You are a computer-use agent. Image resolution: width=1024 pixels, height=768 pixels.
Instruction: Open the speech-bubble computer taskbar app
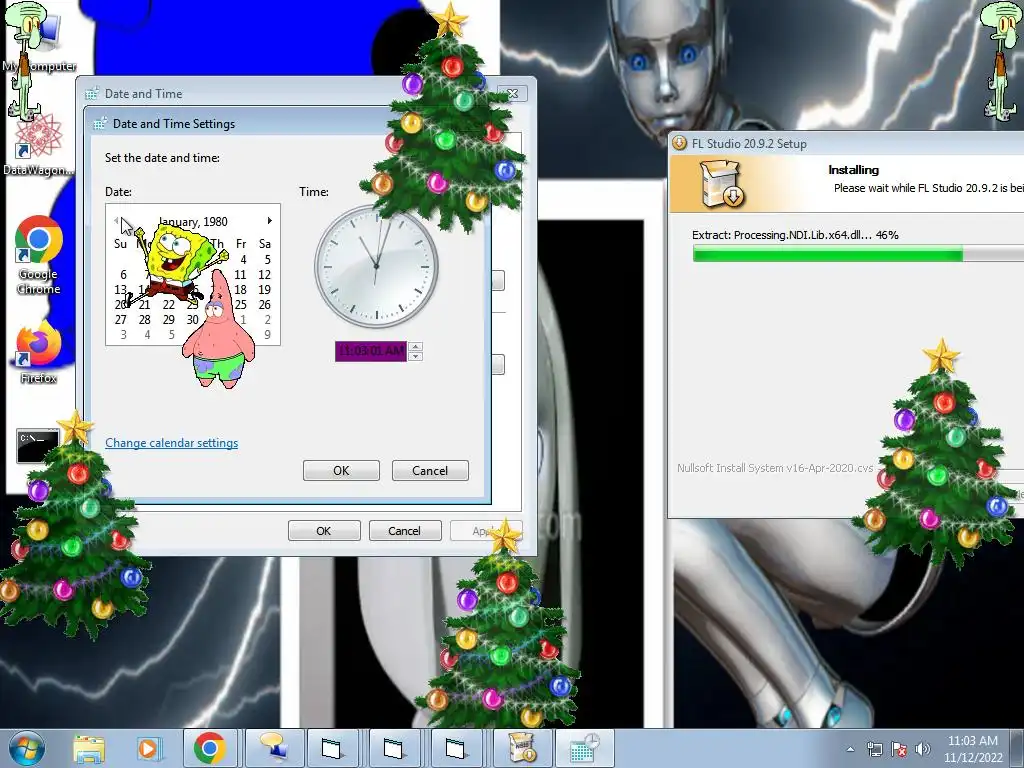(x=273, y=748)
